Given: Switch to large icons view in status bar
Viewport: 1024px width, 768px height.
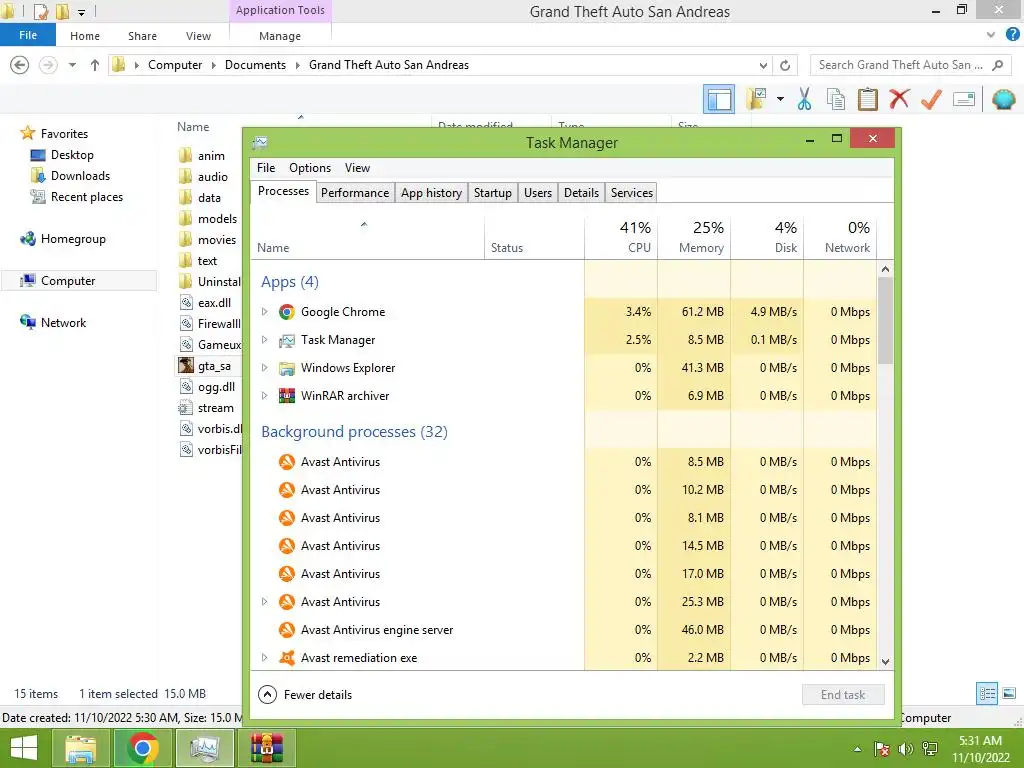Looking at the screenshot, I should pos(1009,694).
